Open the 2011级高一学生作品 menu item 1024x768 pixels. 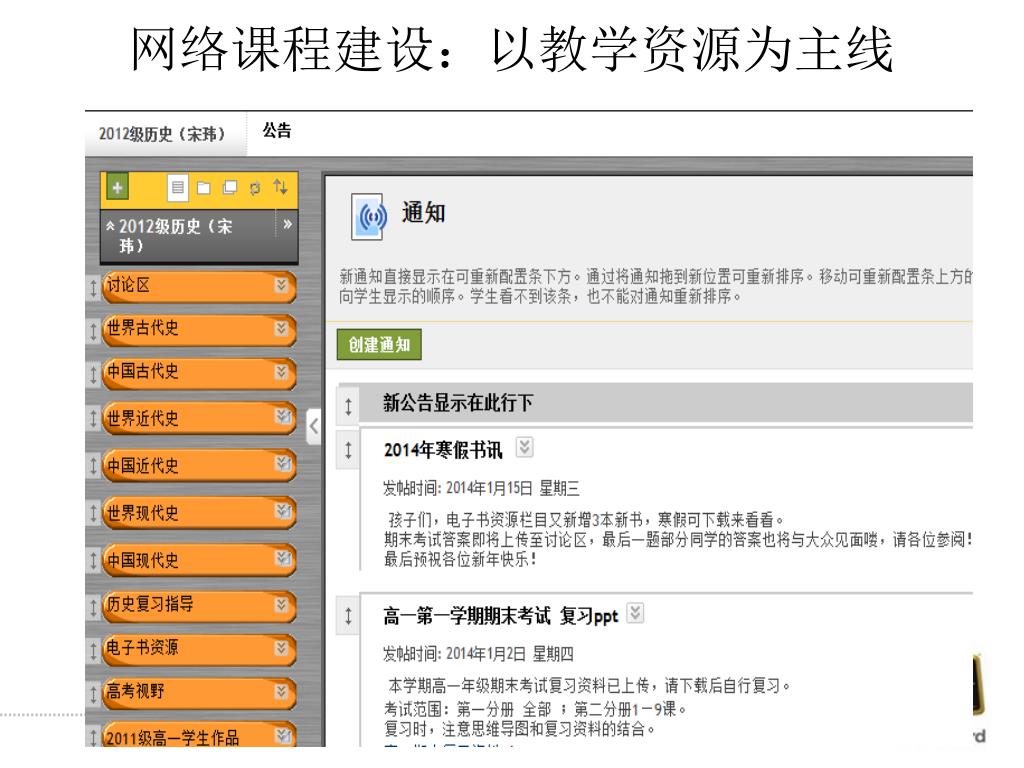pyautogui.click(x=199, y=734)
